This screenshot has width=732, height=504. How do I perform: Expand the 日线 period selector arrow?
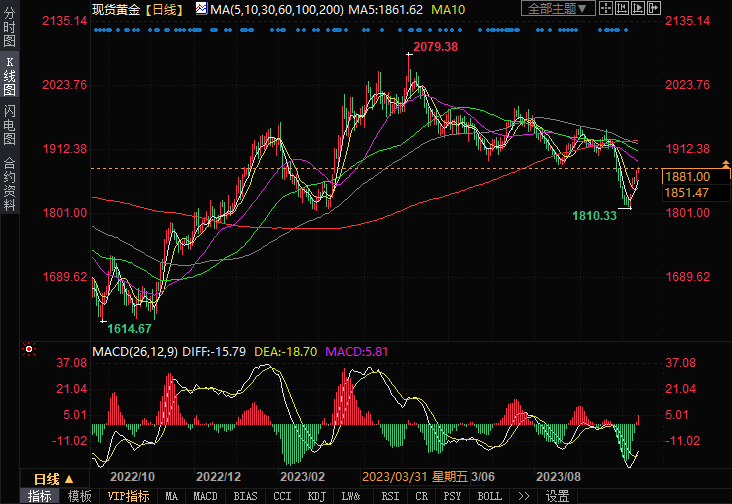point(66,478)
